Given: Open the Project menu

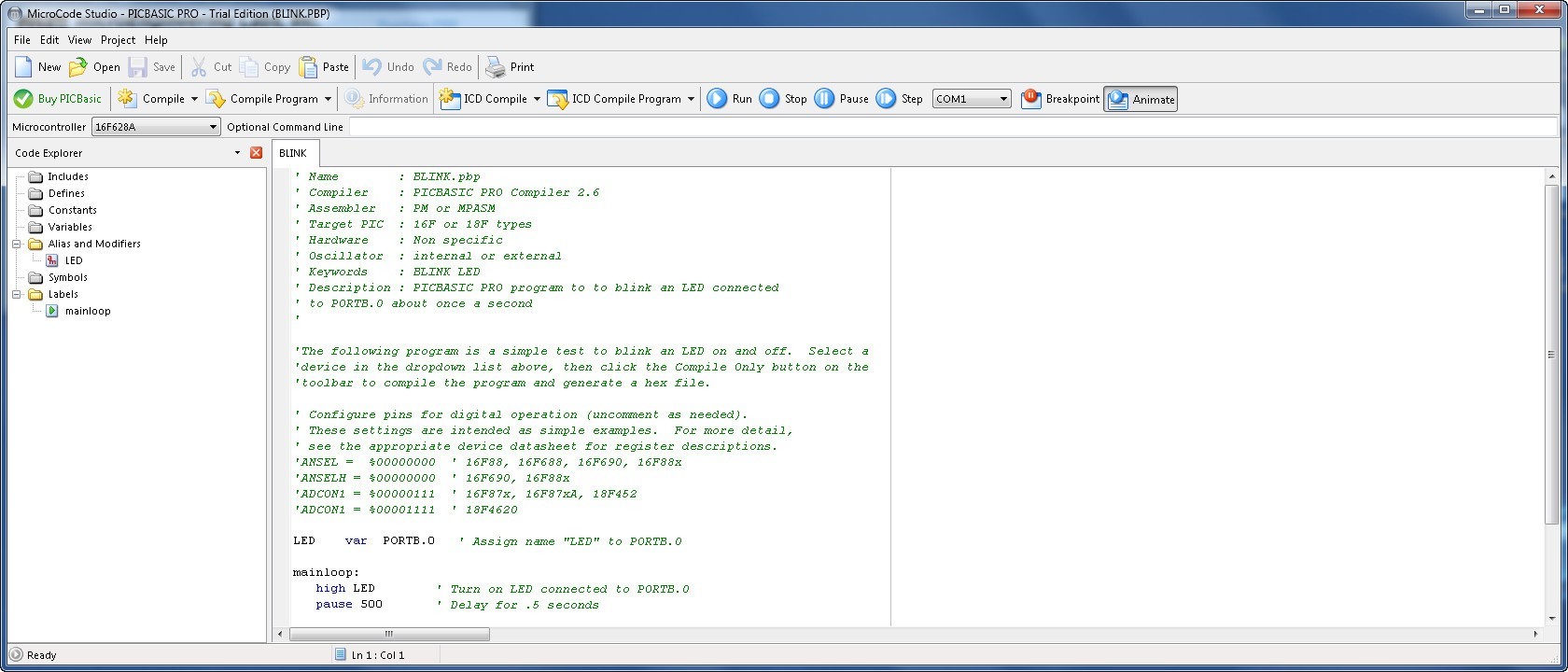Looking at the screenshot, I should 119,40.
